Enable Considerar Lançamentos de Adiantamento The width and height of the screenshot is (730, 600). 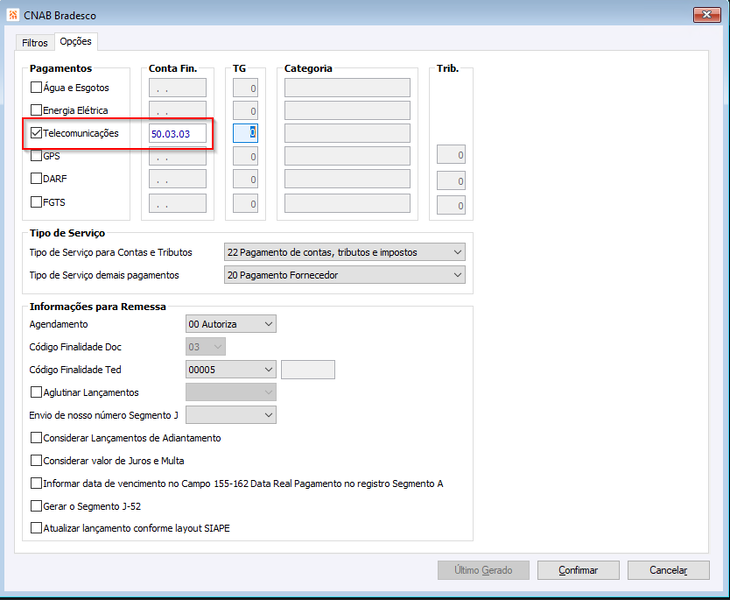pos(36,438)
